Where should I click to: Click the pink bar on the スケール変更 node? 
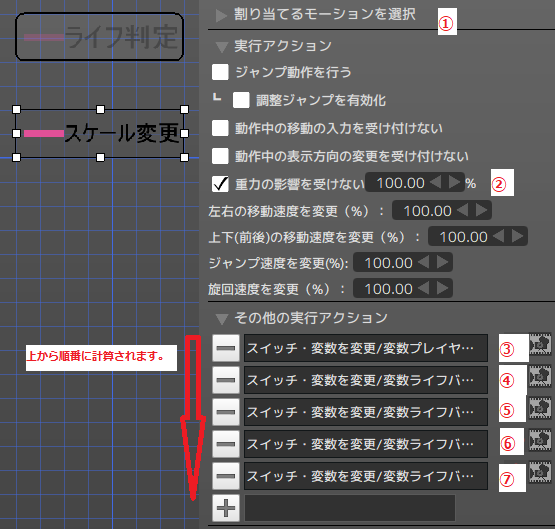pyautogui.click(x=44, y=133)
